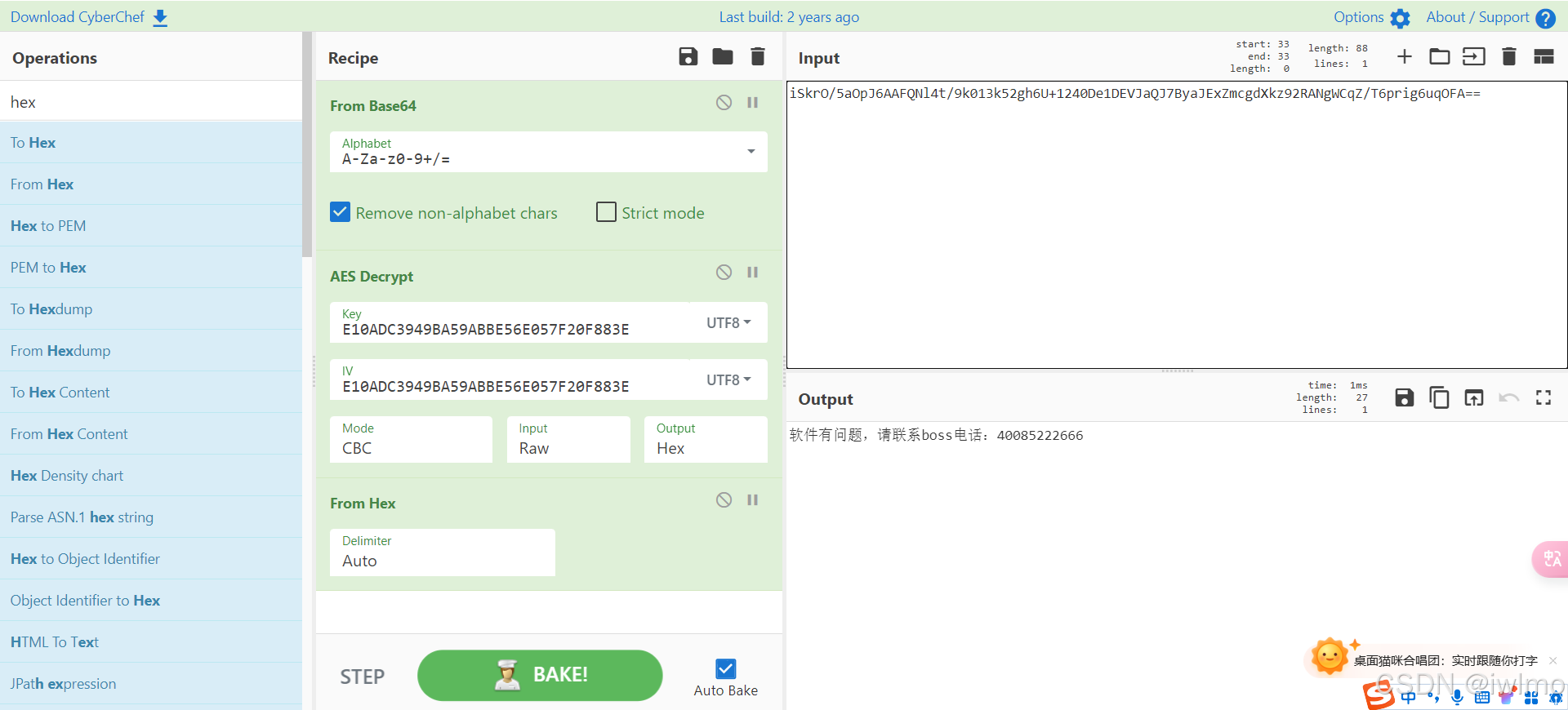Close the desktop cat notification

tap(1552, 660)
